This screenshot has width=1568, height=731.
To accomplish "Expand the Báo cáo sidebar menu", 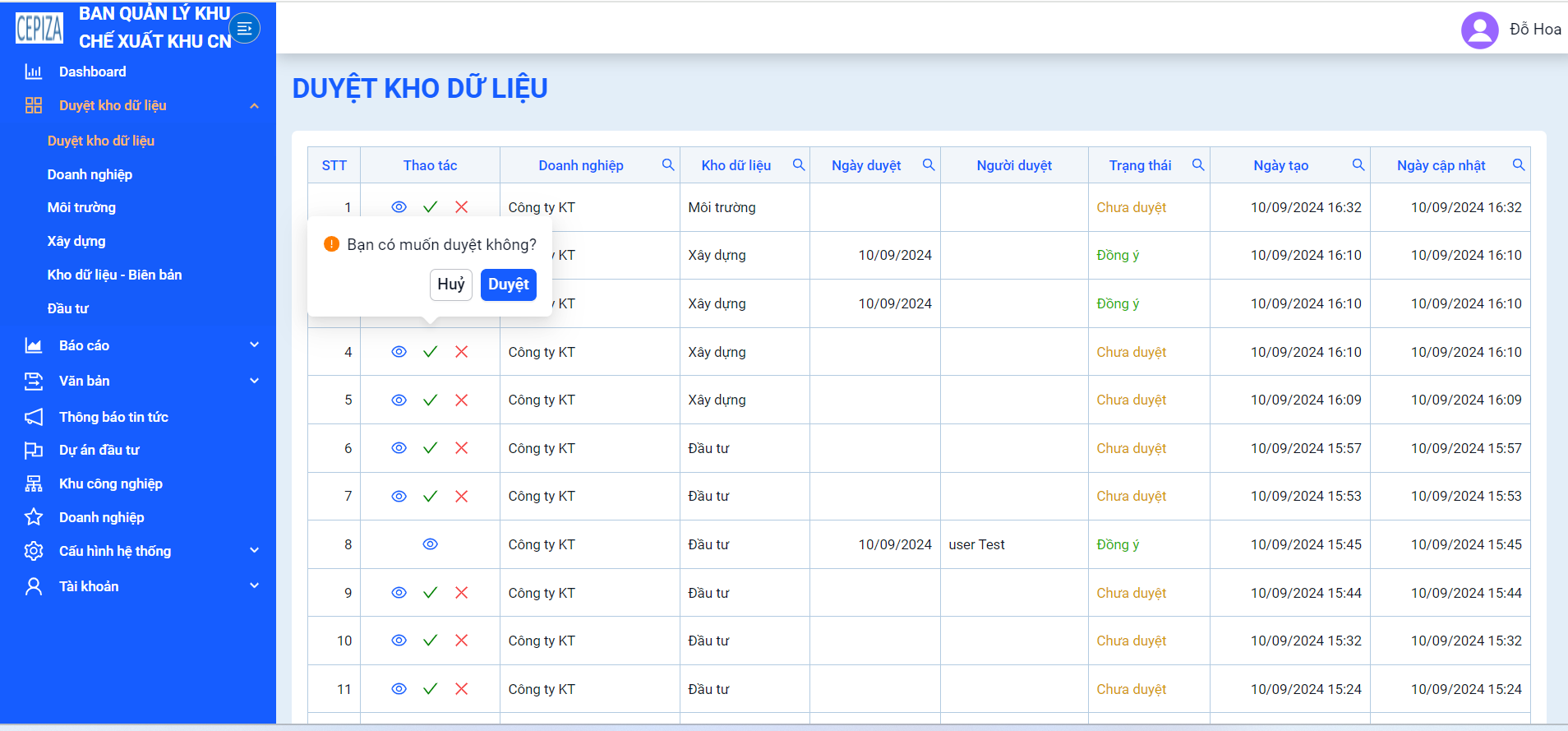I will pos(254,345).
